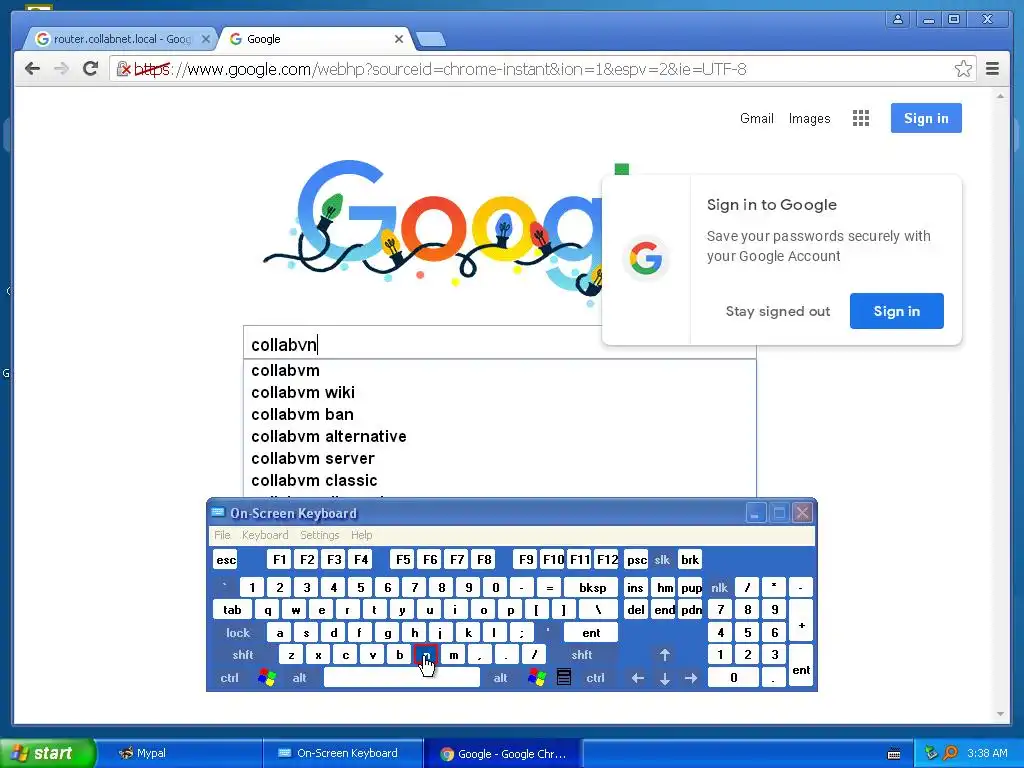This screenshot has width=1024, height=768.
Task: Click the del key
Action: 635,610
